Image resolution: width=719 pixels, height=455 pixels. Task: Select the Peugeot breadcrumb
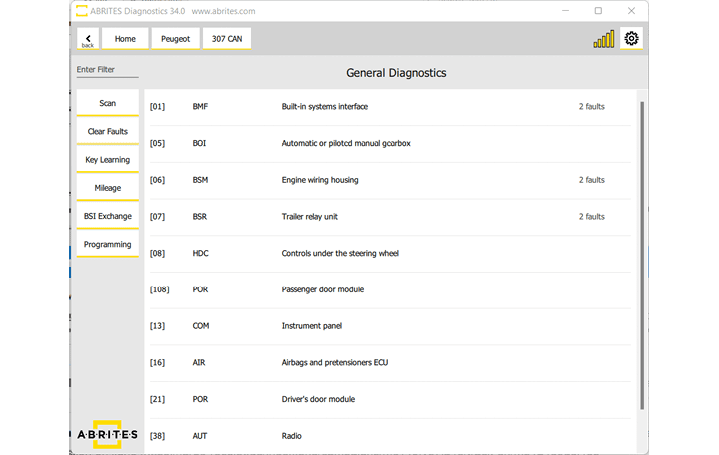pos(175,39)
